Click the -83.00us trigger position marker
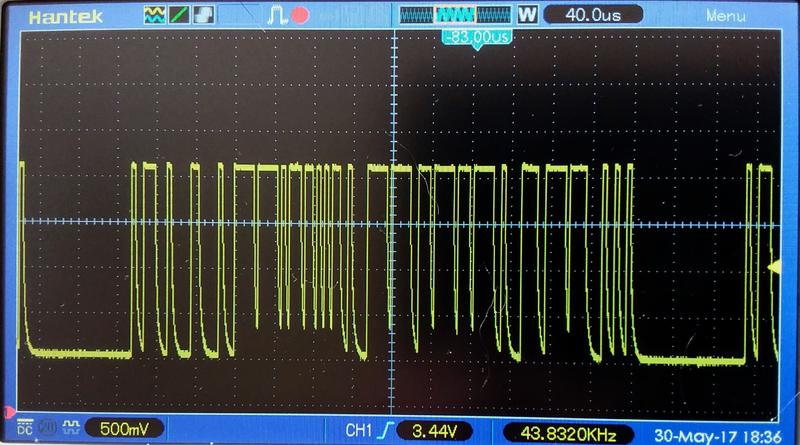Viewport: 800px width, 445px height. coord(477,38)
